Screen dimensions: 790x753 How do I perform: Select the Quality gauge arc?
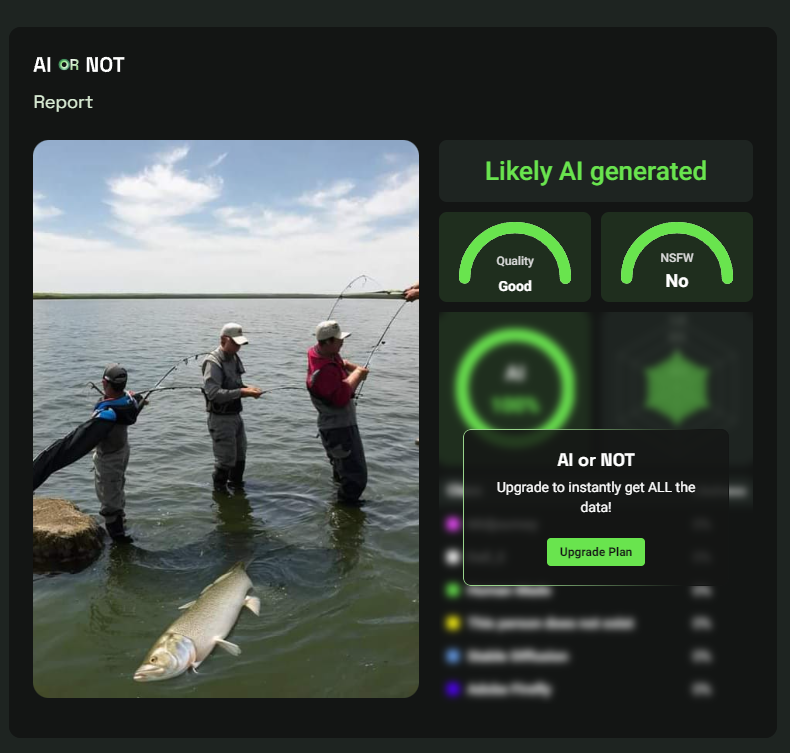coord(515,252)
